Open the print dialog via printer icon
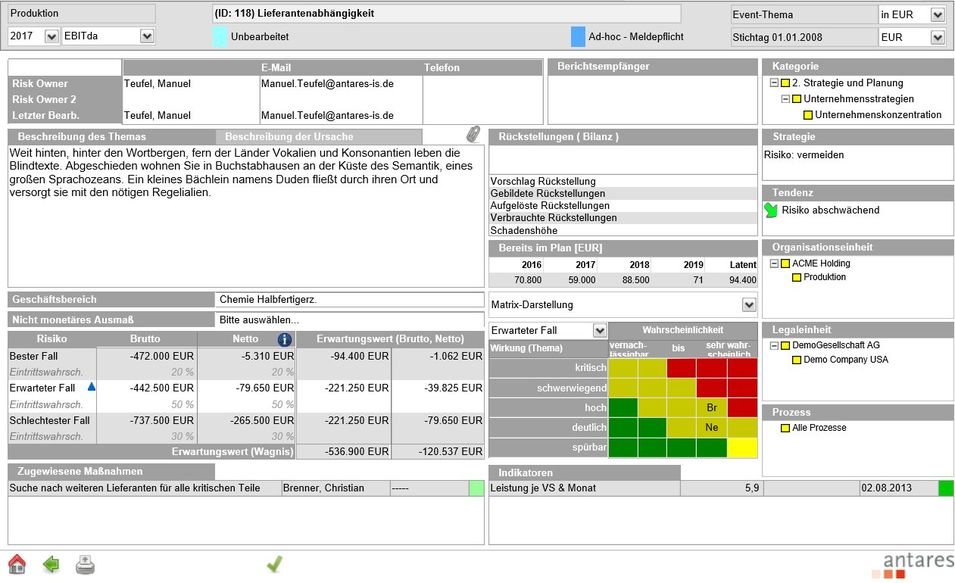This screenshot has width=955, height=583. point(85,562)
